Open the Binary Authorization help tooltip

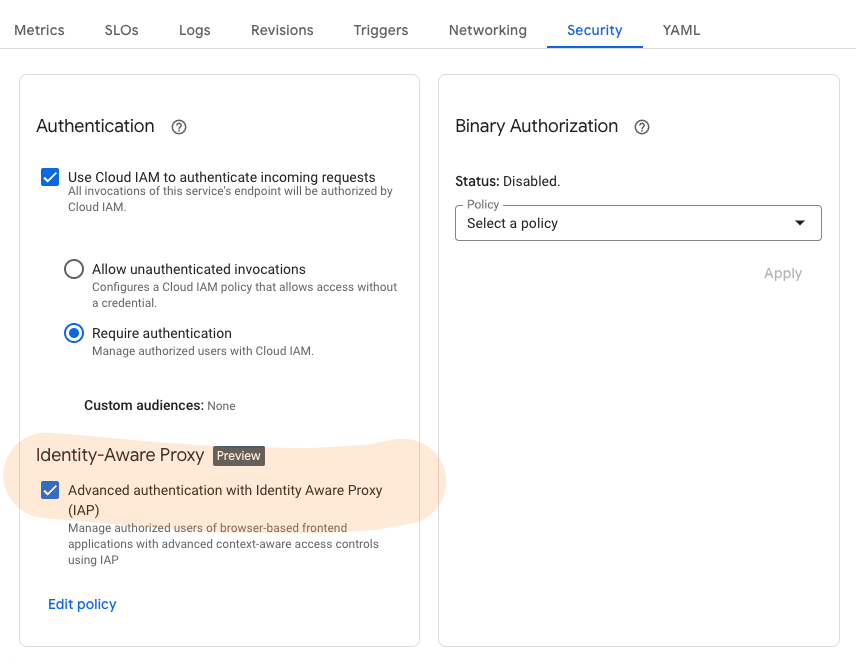[641, 127]
